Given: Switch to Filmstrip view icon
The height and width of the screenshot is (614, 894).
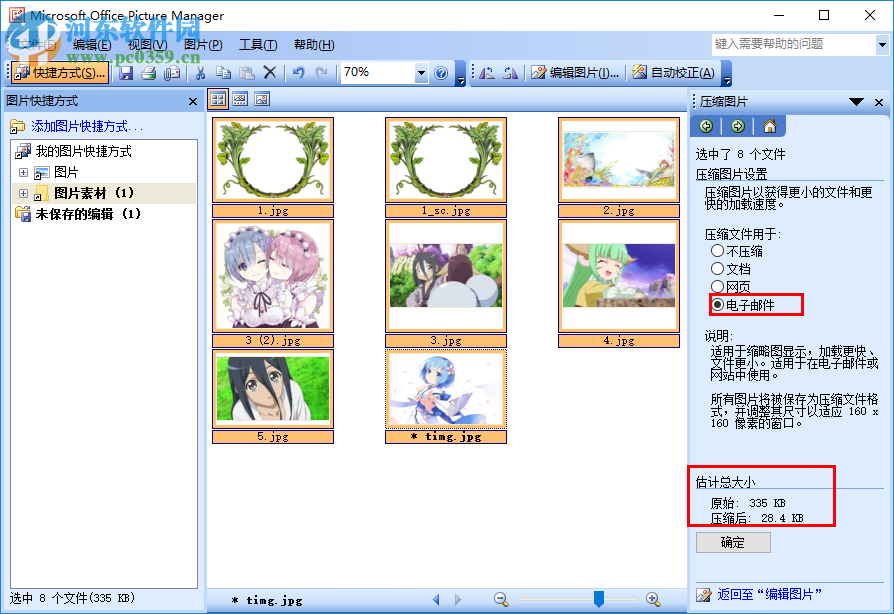Looking at the screenshot, I should coord(240,99).
